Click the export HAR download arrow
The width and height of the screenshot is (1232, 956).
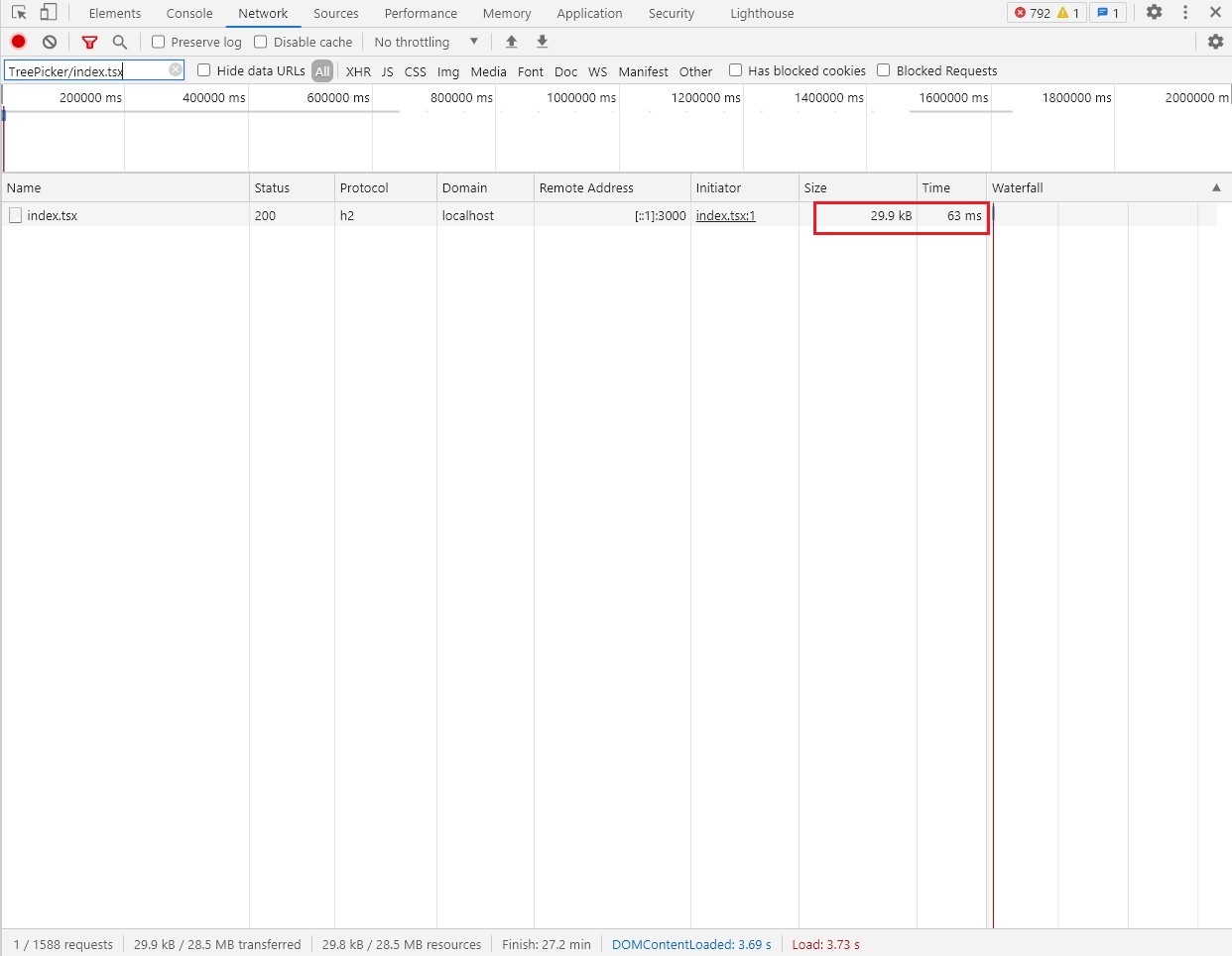pyautogui.click(x=543, y=42)
